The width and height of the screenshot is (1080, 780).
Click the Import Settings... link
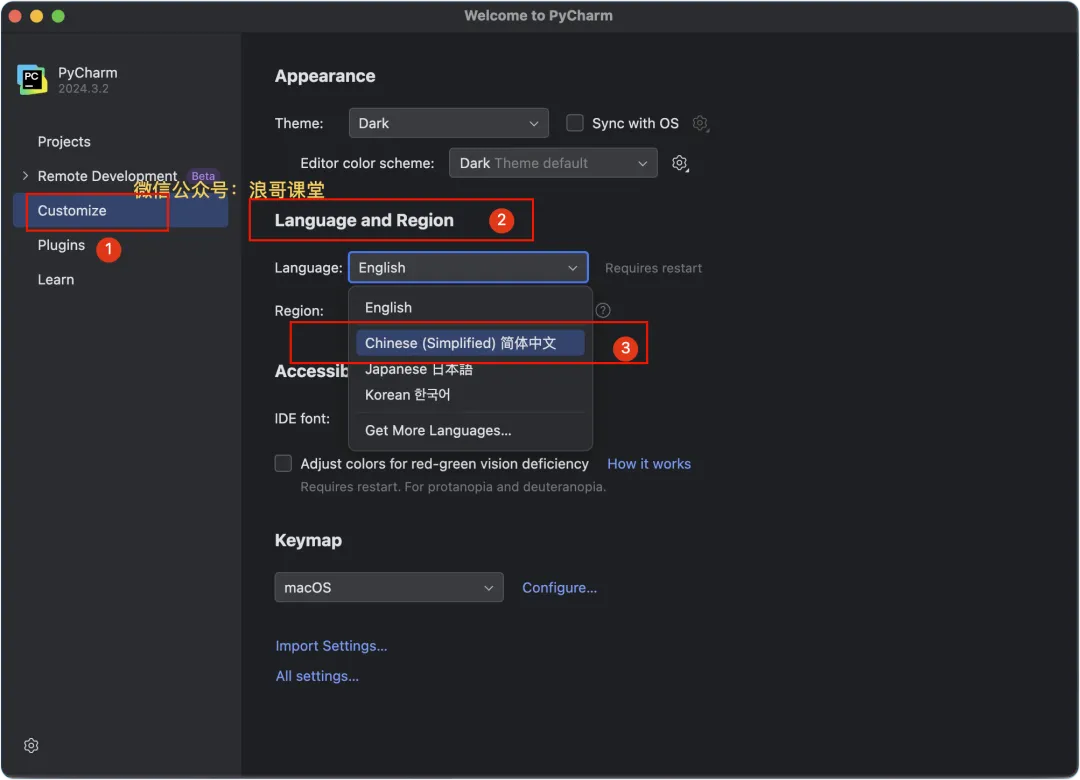pyautogui.click(x=331, y=646)
